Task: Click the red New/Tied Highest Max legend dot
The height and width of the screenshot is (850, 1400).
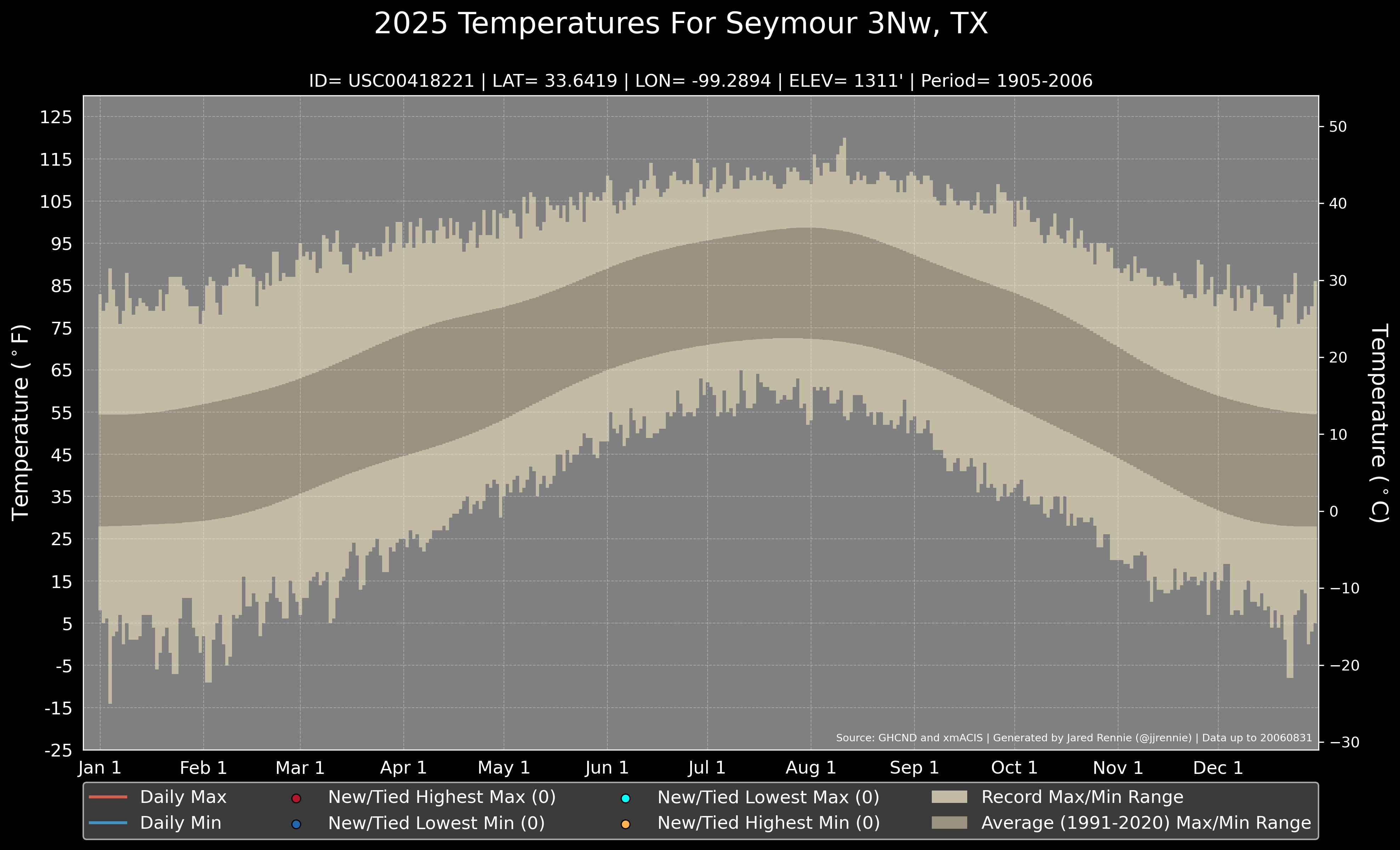Action: (295, 798)
